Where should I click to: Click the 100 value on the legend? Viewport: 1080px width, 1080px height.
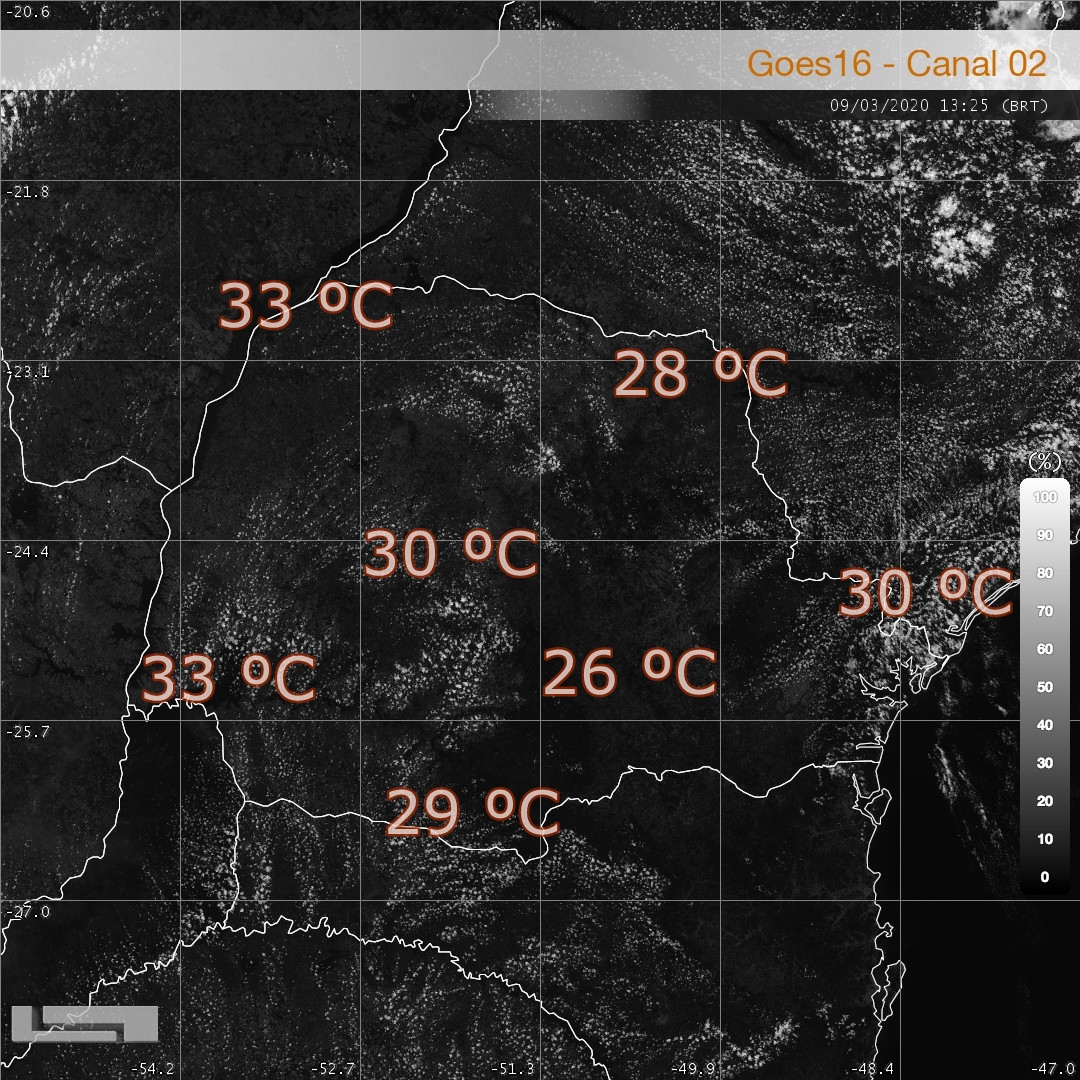pos(1045,497)
